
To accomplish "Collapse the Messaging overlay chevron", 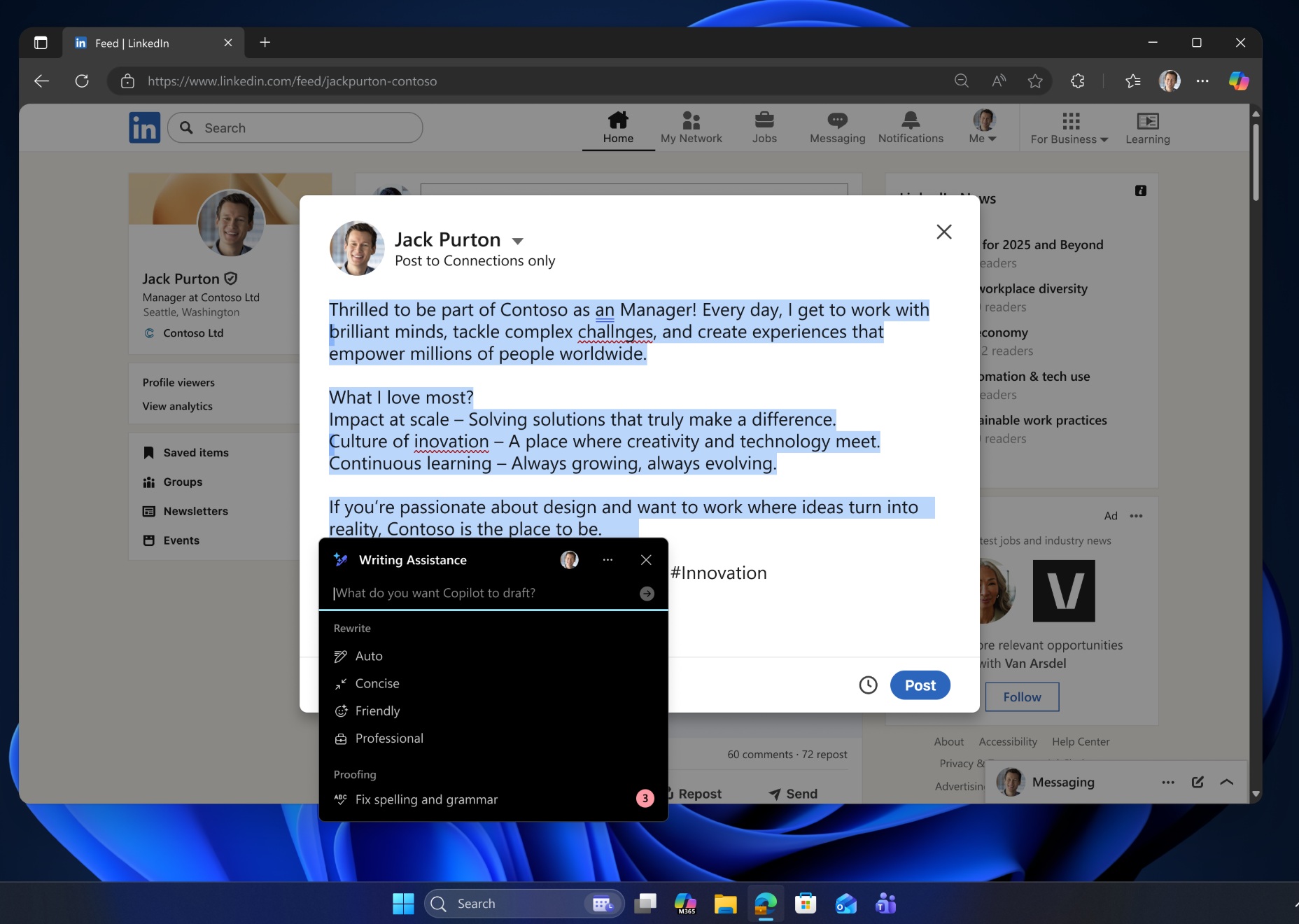I will [1227, 782].
